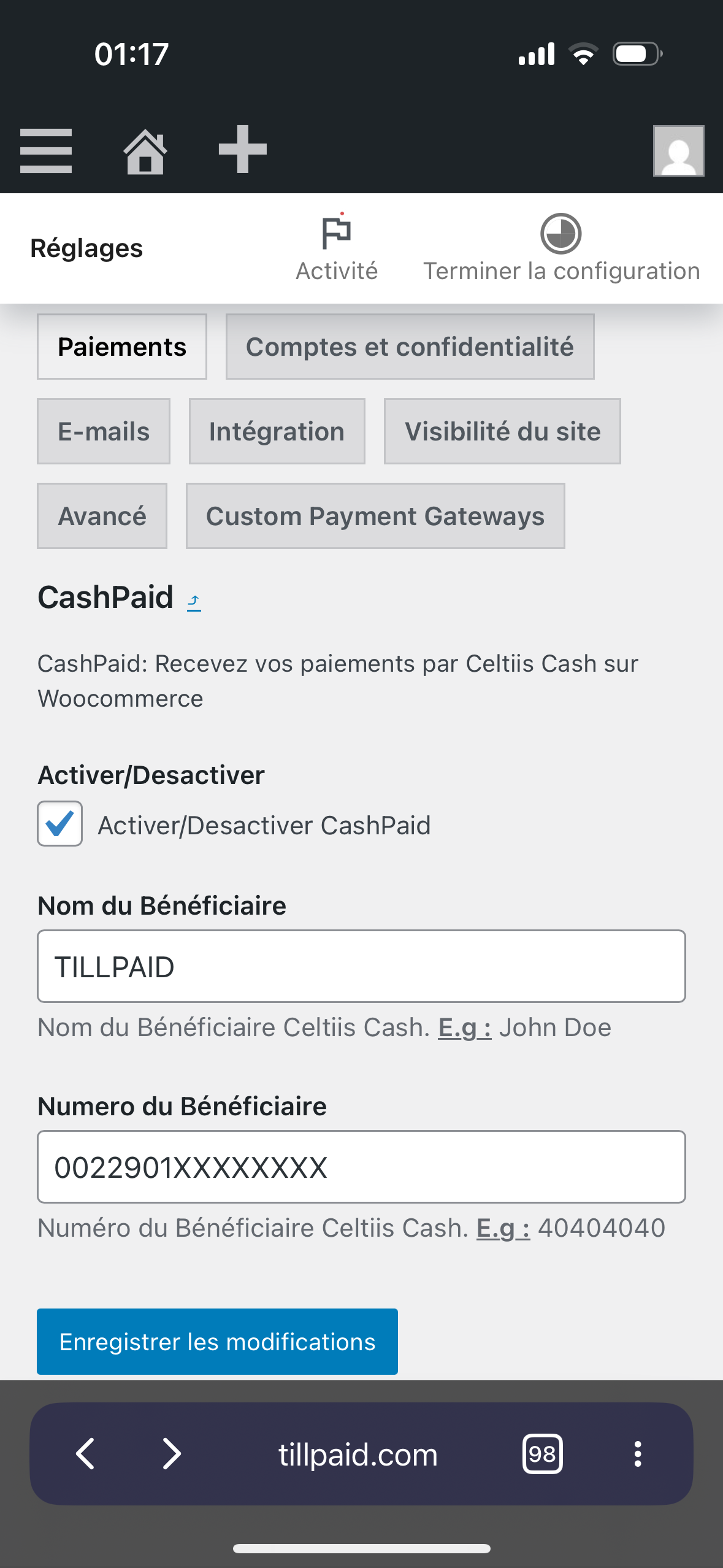Select Visibilité du site tab
Image resolution: width=723 pixels, height=1568 pixels.
[502, 431]
